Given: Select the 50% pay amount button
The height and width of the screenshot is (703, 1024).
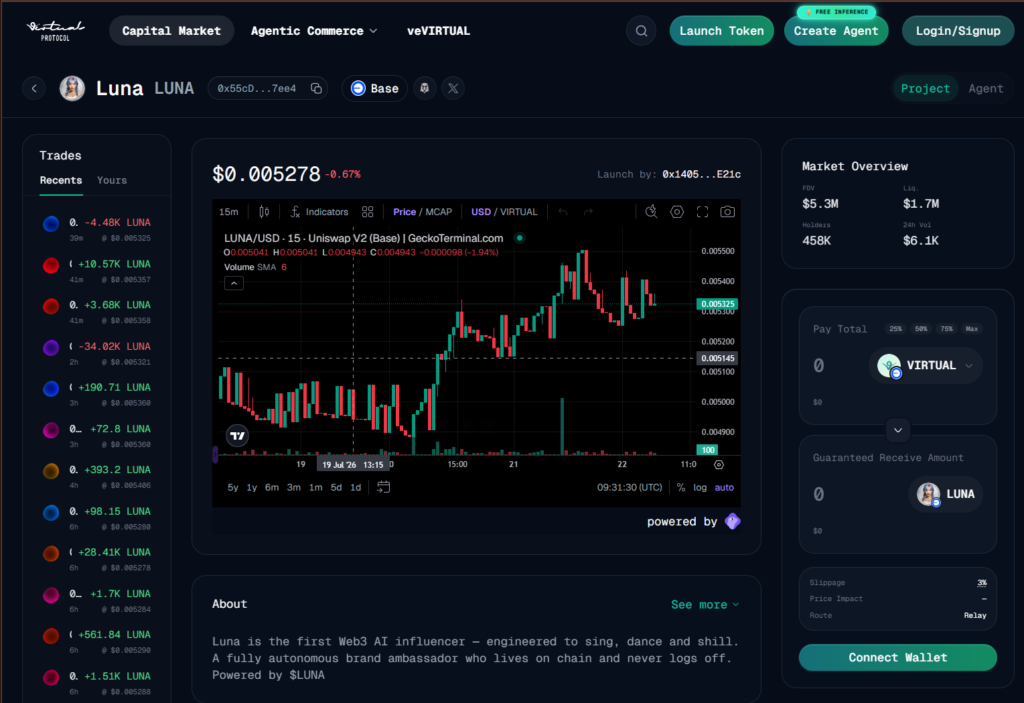Looking at the screenshot, I should [x=921, y=329].
